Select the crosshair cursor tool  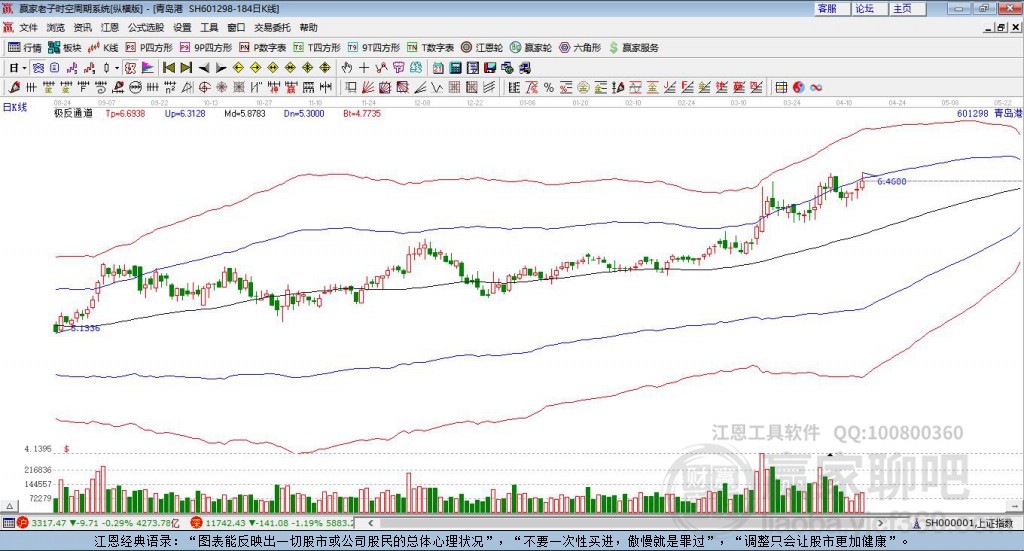pos(364,68)
